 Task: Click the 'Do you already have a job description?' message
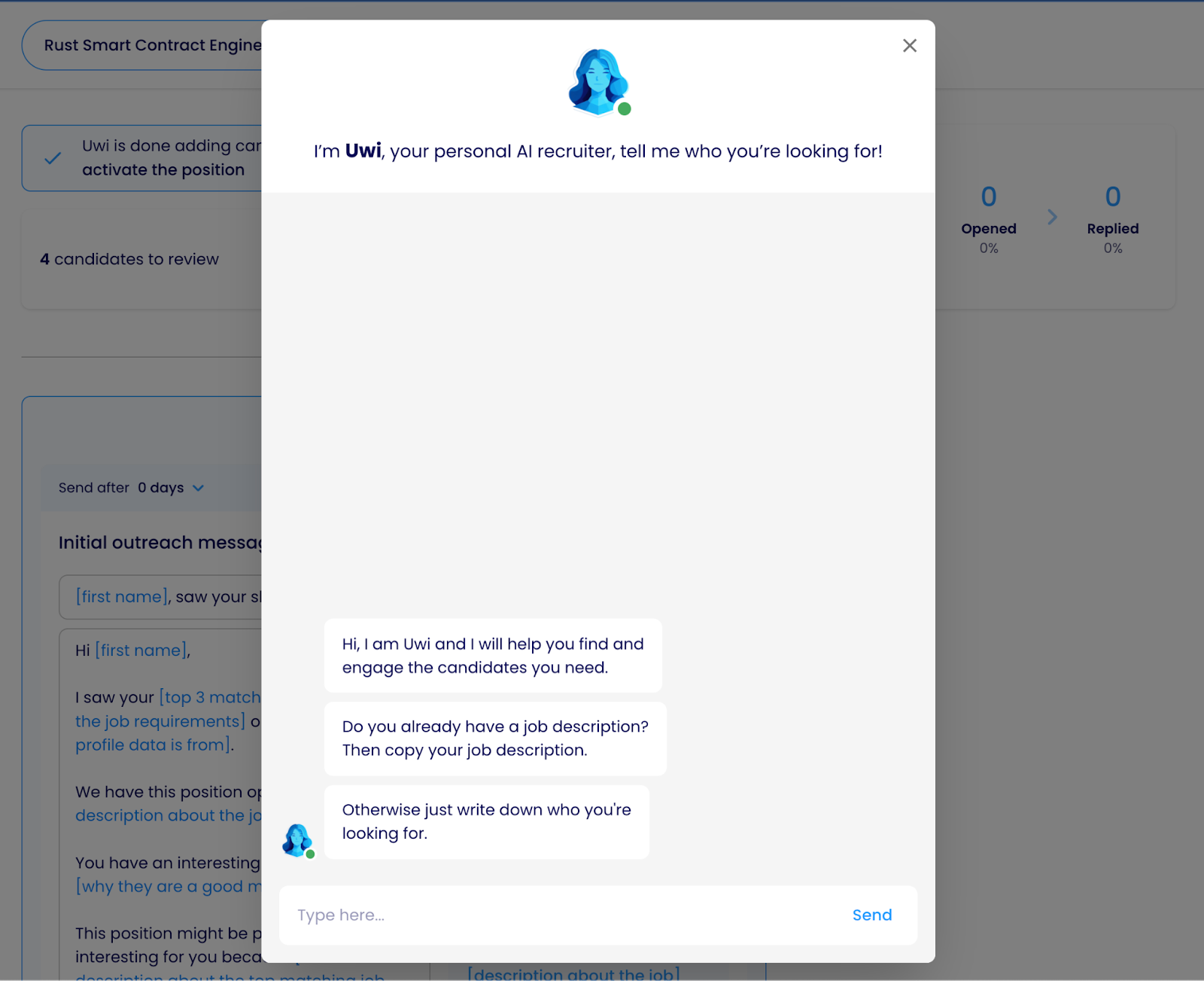tap(494, 739)
